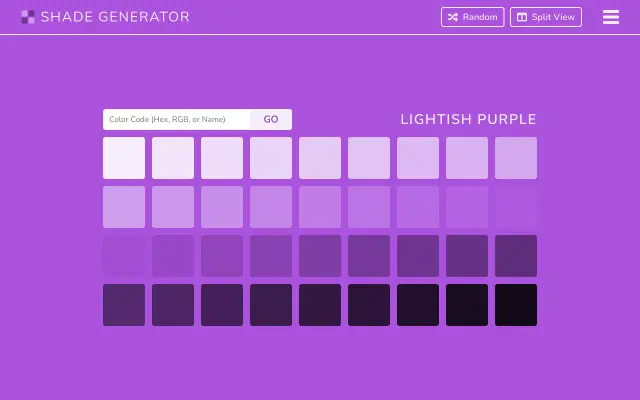Choose the seventh swatch in the third row
Screen dimensions: 640x400
tap(418, 256)
